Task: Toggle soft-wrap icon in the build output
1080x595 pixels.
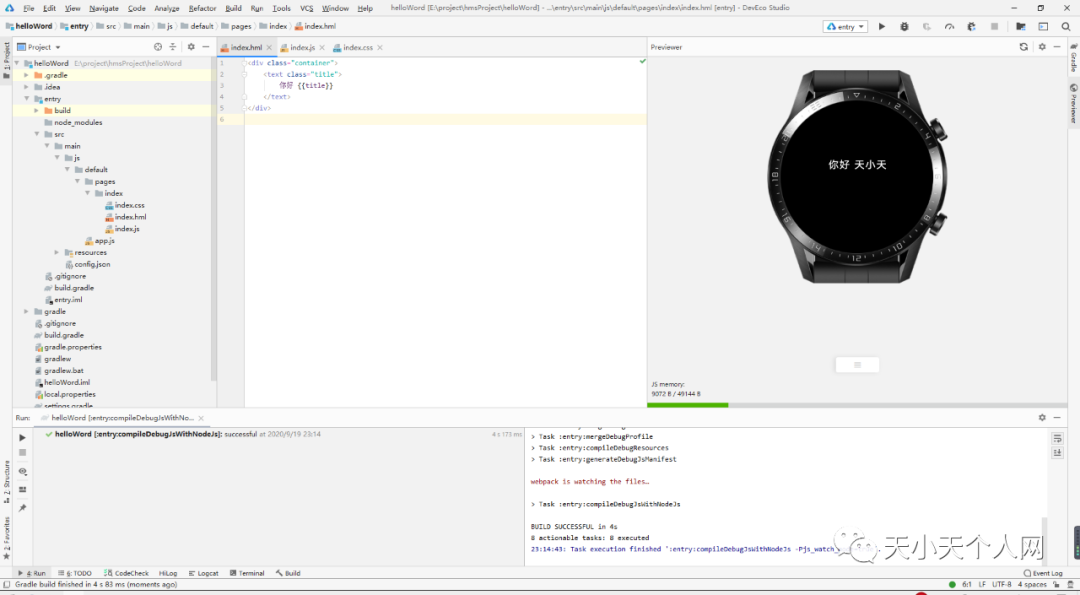Action: [x=1057, y=438]
